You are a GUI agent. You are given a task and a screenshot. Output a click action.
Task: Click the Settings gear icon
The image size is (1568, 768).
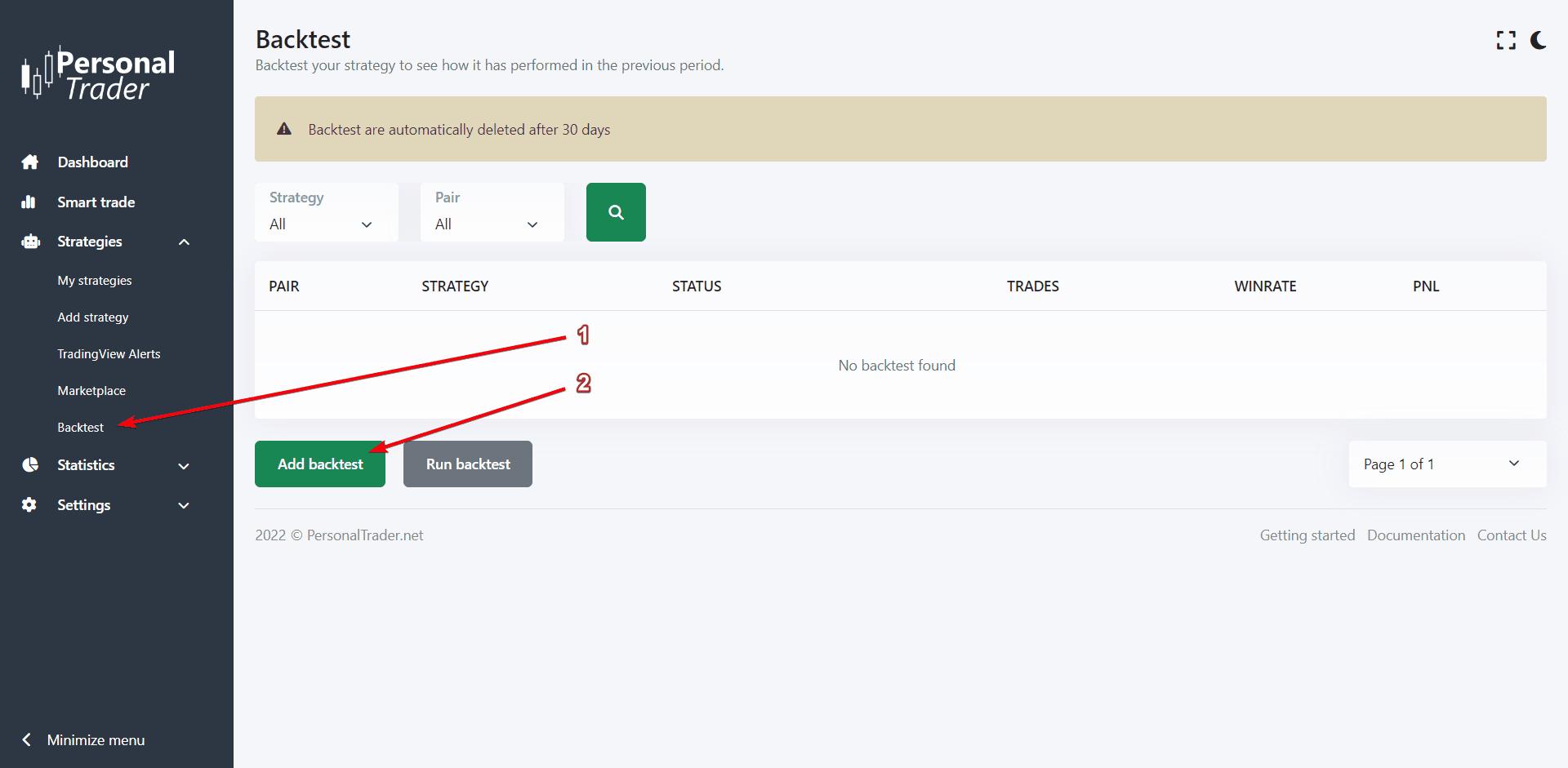[x=29, y=505]
